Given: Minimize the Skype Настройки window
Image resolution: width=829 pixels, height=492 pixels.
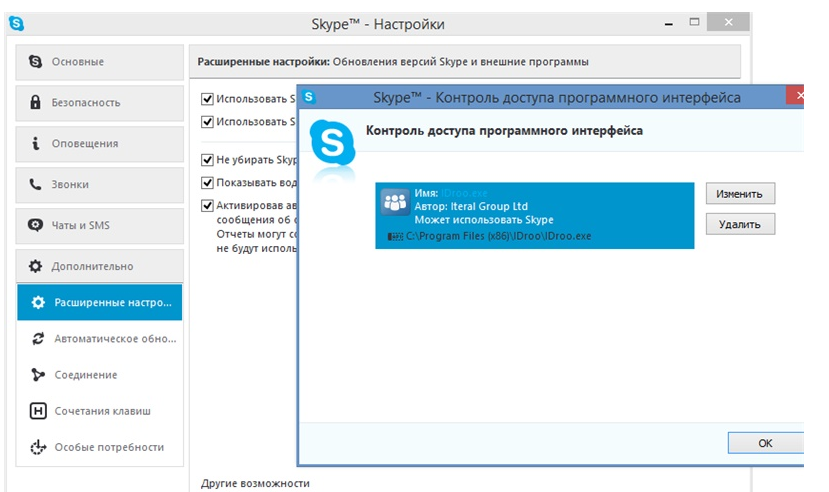Looking at the screenshot, I should tap(669, 24).
